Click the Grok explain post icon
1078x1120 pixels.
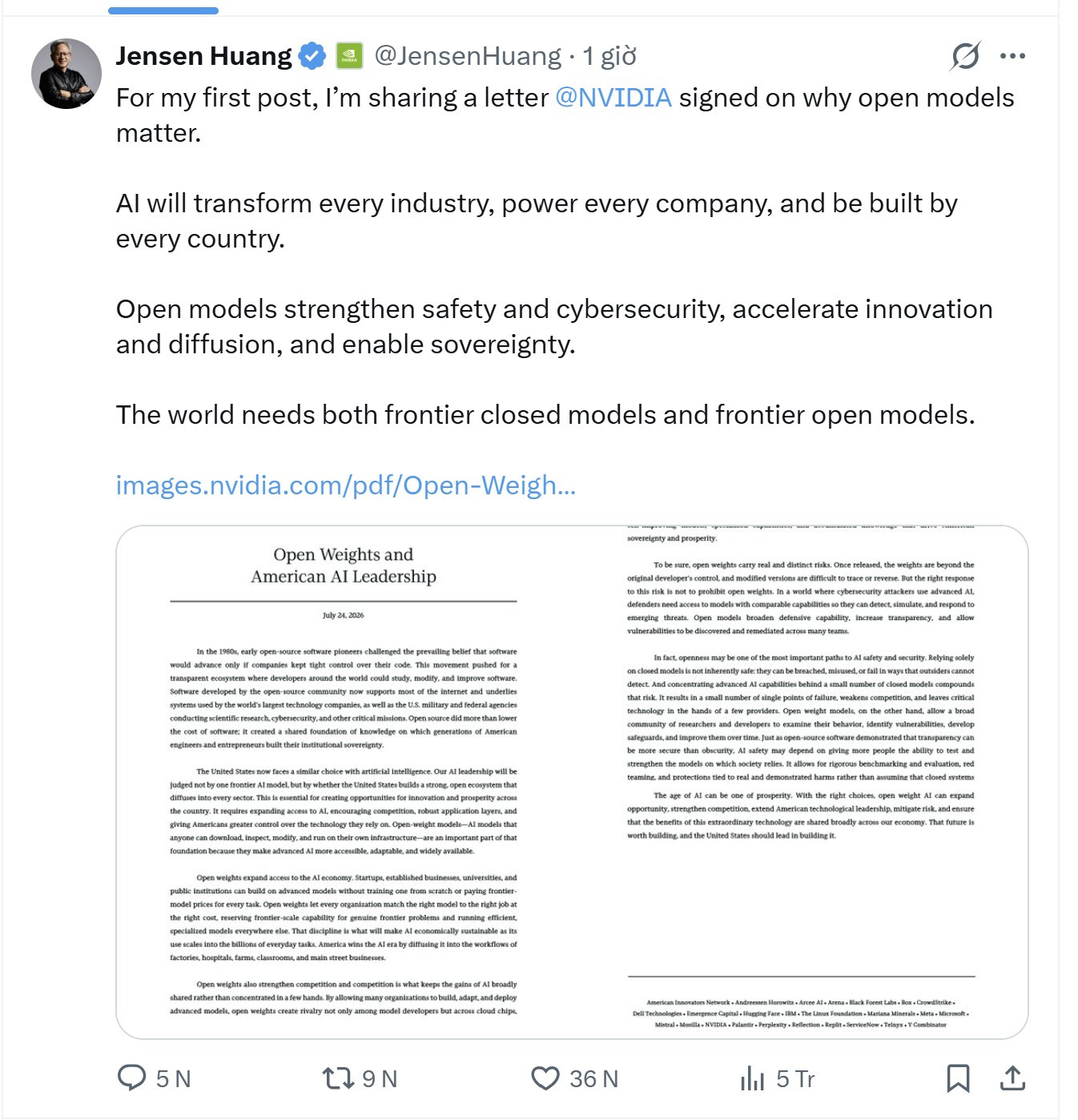tap(966, 56)
